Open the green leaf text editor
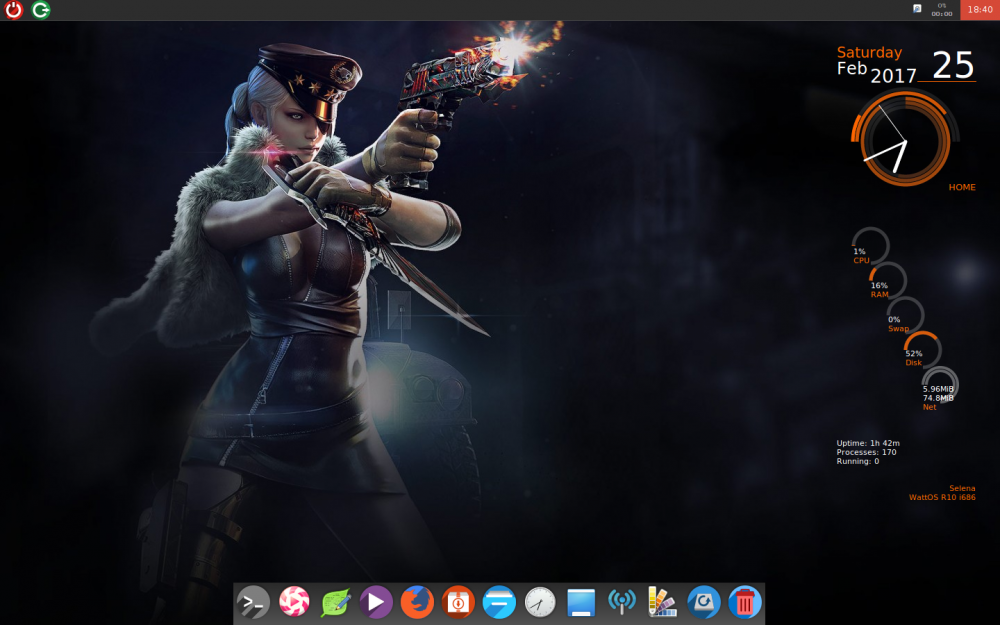This screenshot has width=1000, height=625. pos(335,602)
